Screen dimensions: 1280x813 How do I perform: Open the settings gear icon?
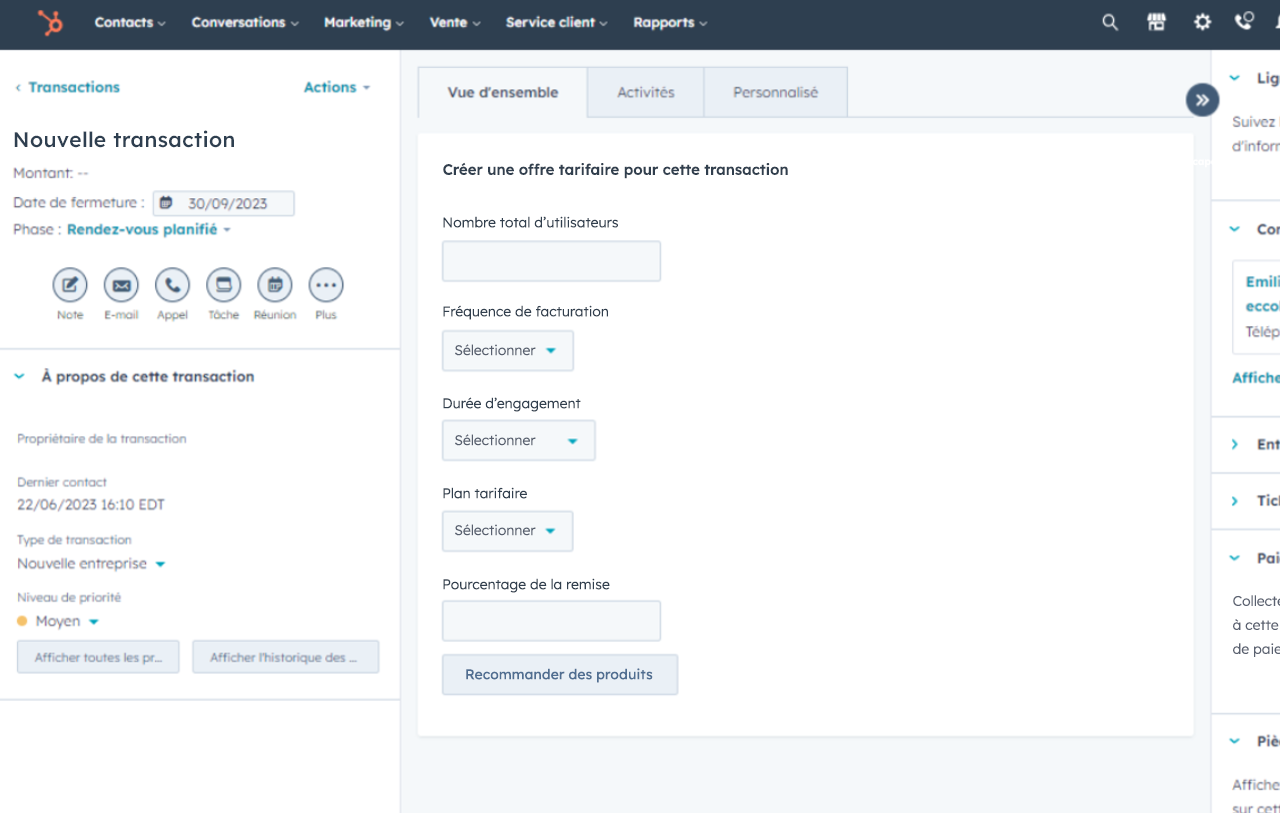point(1202,22)
